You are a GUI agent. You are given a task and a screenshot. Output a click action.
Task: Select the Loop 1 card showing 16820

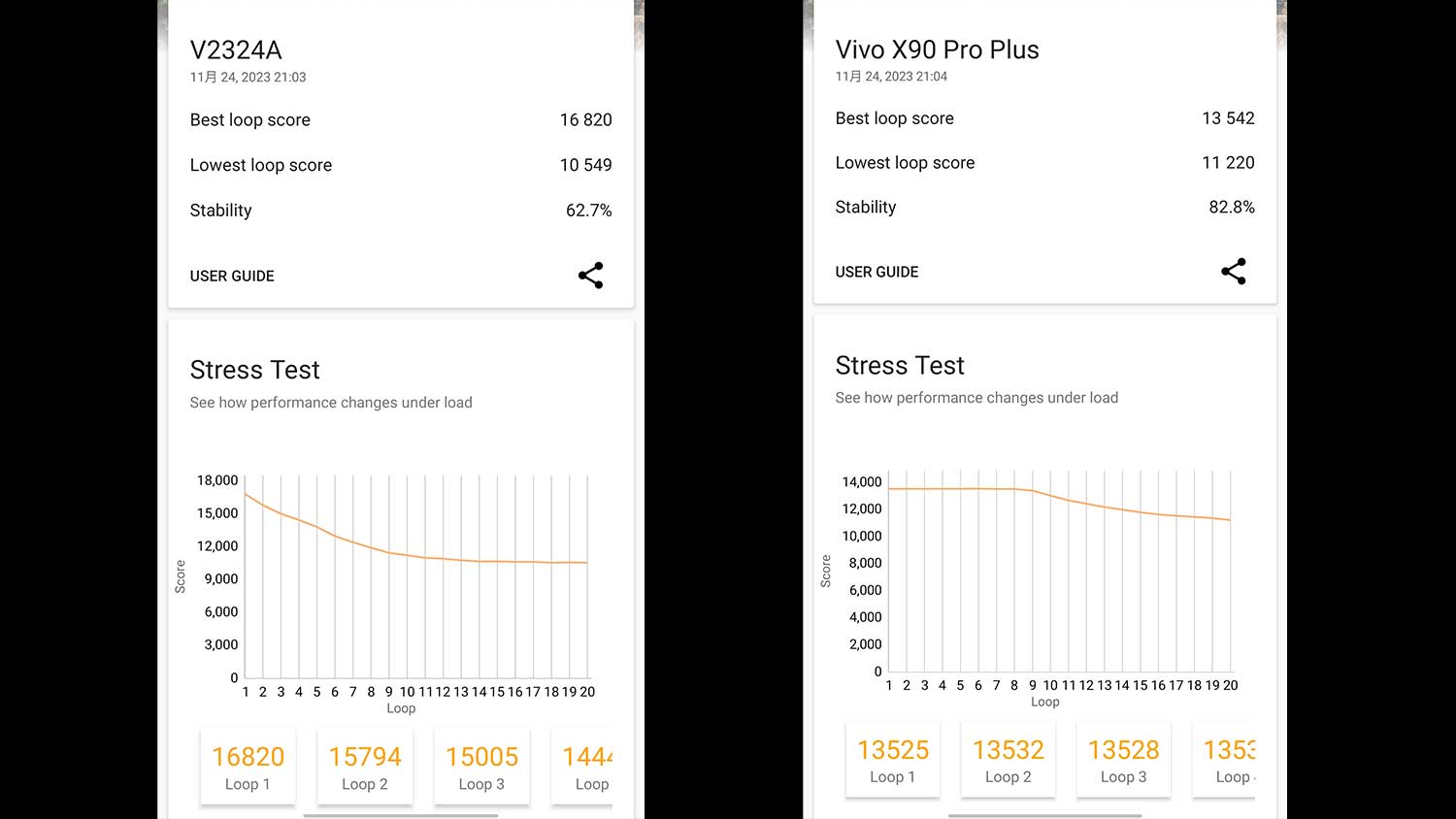248,767
